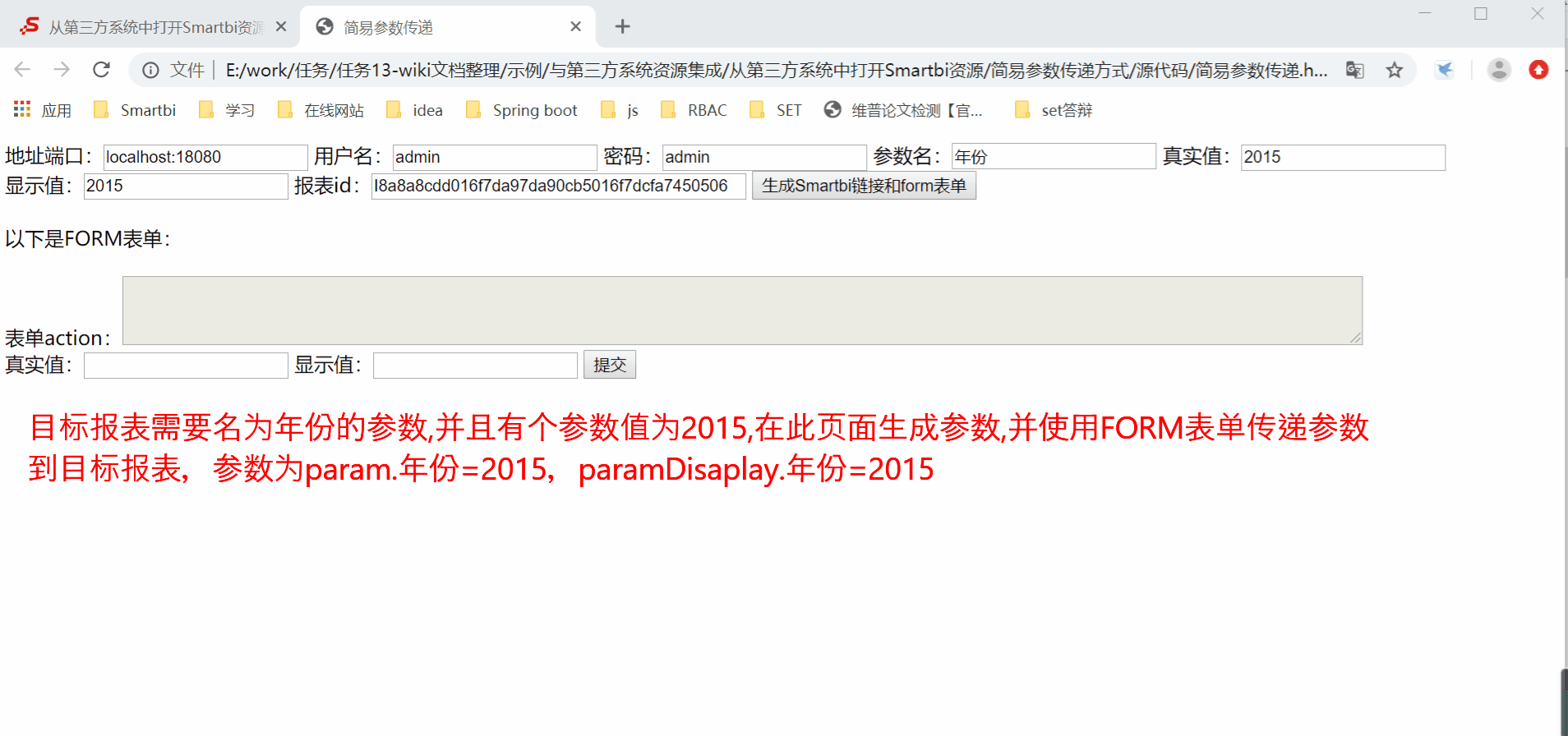Select the 简易参数传递 browser tab
The height and width of the screenshot is (736, 1568).
pos(448,27)
